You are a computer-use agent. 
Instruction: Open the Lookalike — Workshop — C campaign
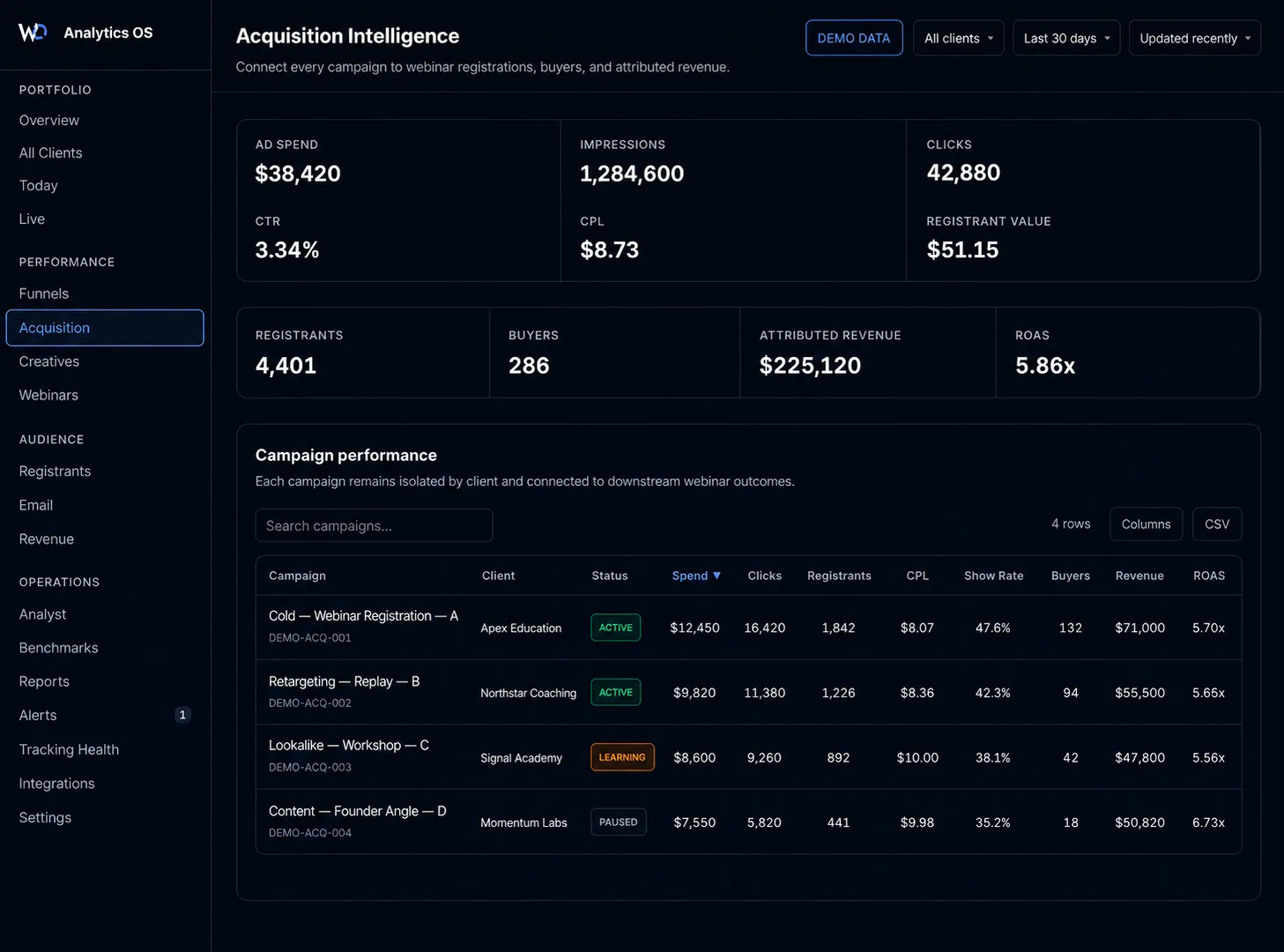pos(349,746)
